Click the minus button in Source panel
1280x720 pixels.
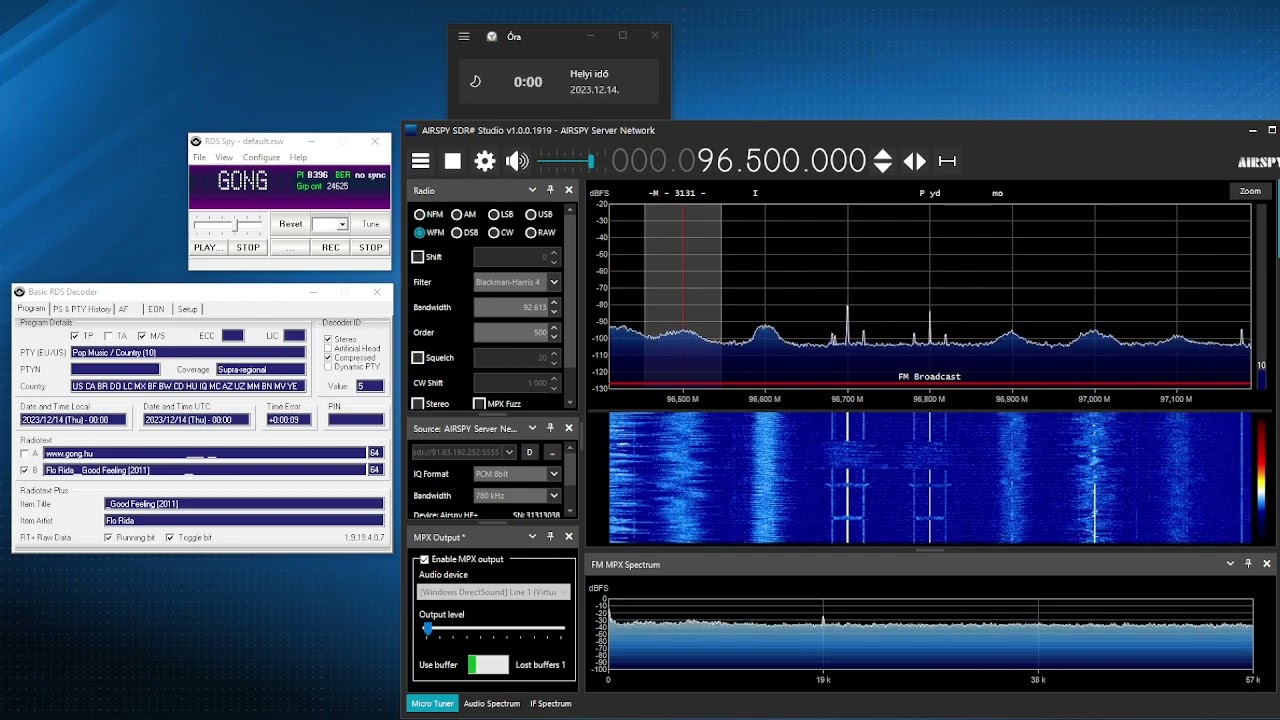click(552, 453)
